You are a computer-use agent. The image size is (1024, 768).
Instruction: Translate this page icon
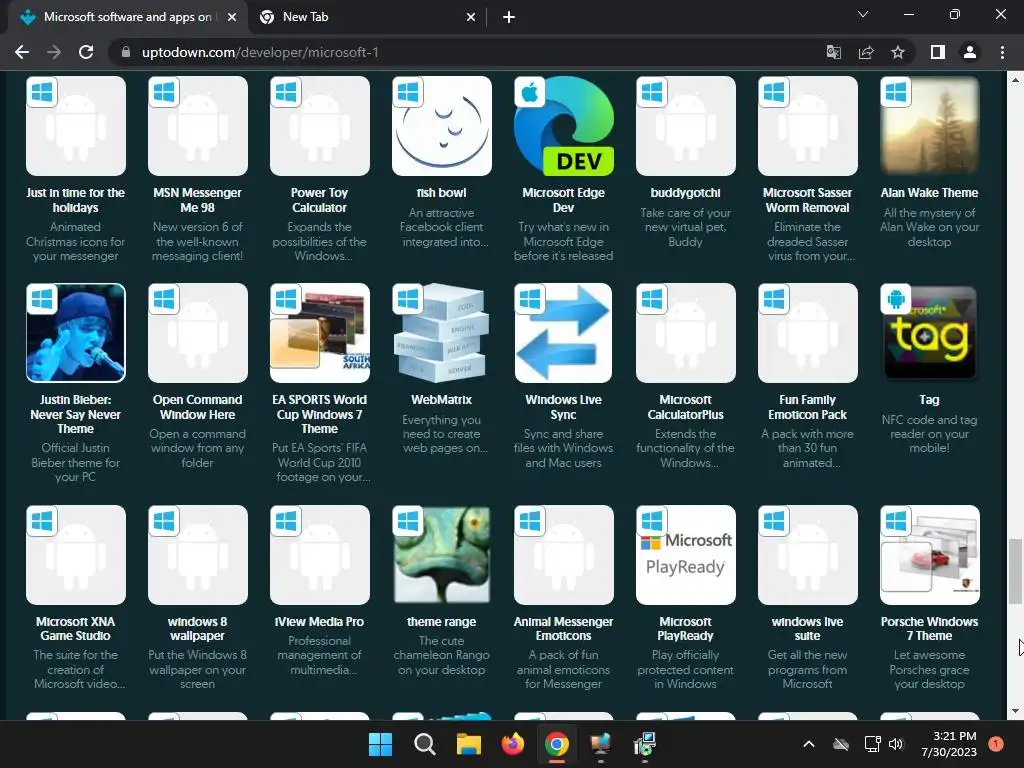834,52
